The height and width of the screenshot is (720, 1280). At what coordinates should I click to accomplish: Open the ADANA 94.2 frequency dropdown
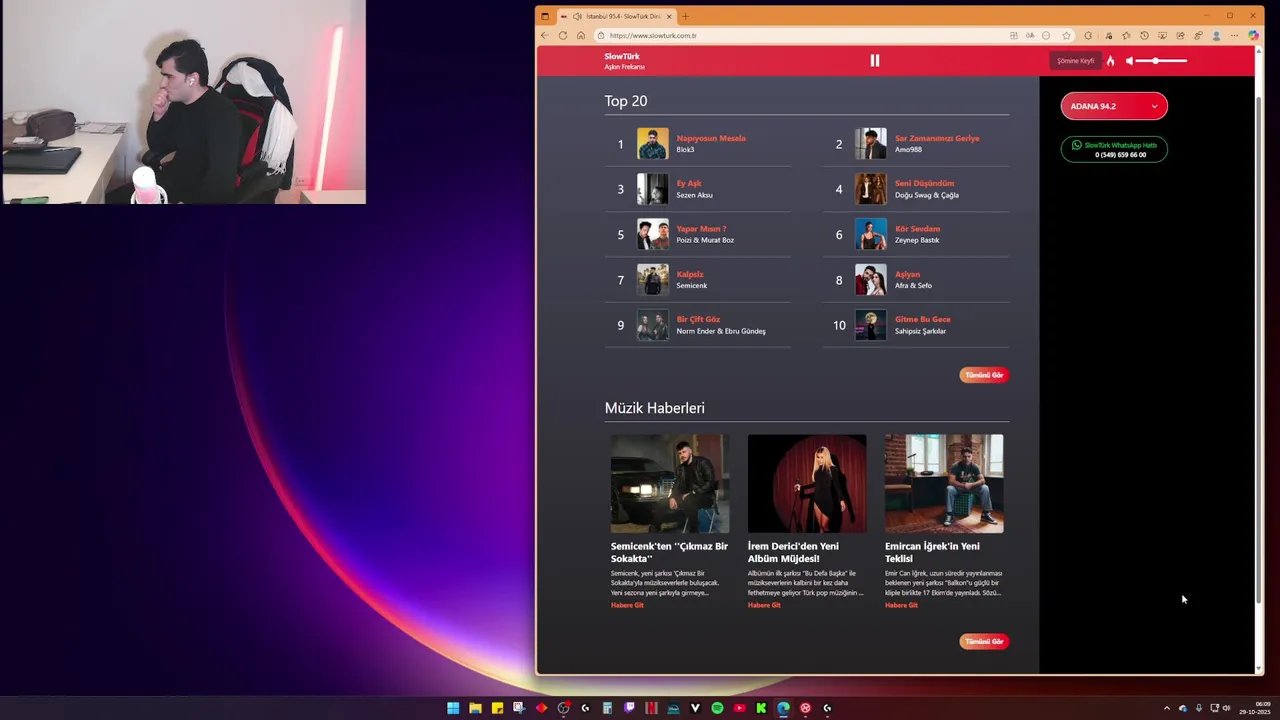(1114, 106)
